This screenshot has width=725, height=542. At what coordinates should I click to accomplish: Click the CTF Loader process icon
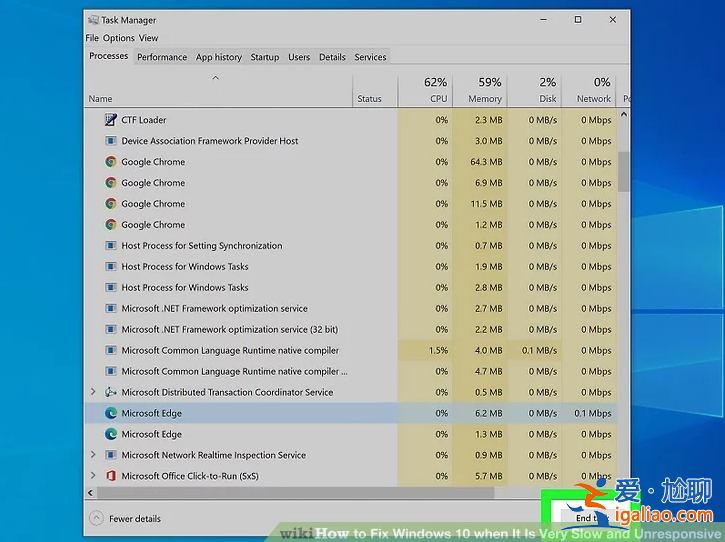click(111, 120)
